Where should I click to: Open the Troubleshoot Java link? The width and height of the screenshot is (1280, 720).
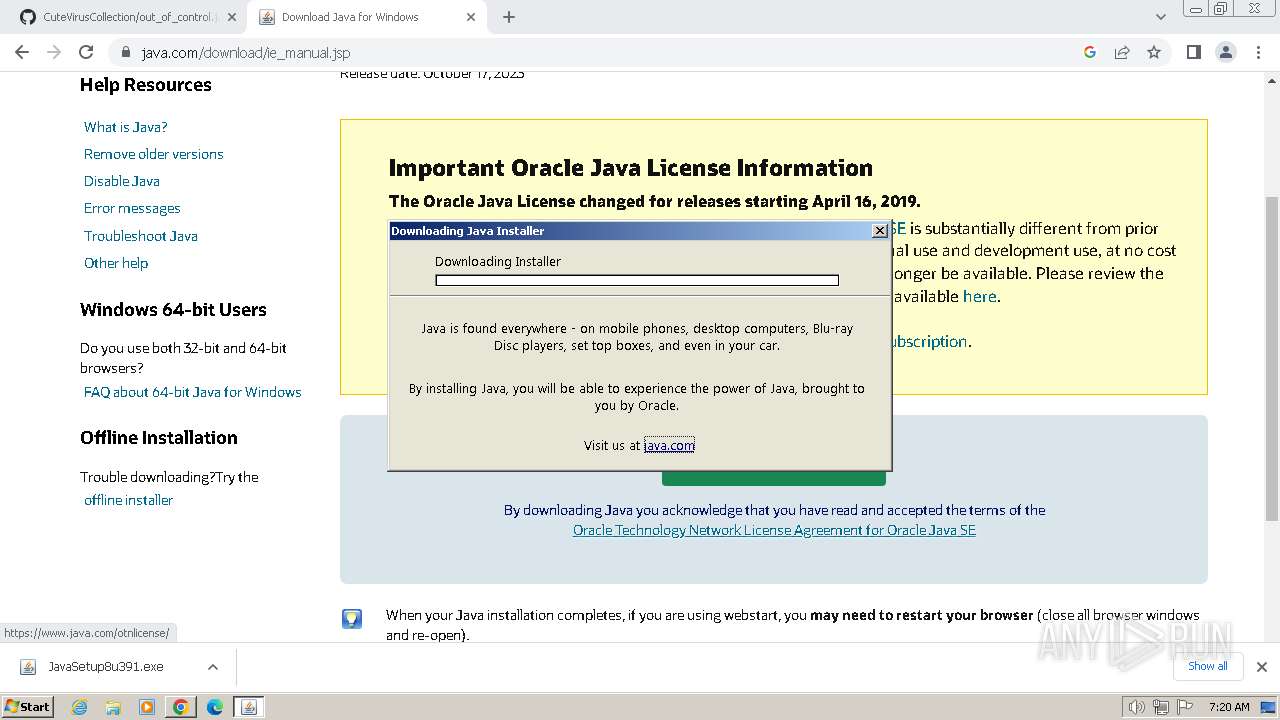click(141, 236)
